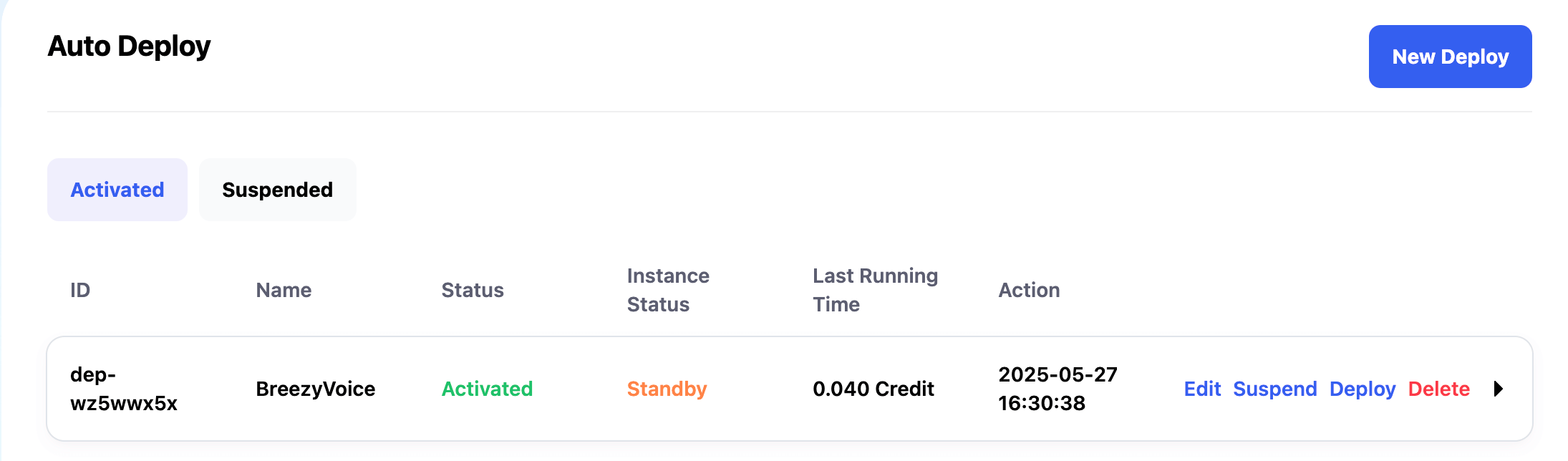Click the ID column header
Screen dimensions: 1568x461
click(80, 290)
